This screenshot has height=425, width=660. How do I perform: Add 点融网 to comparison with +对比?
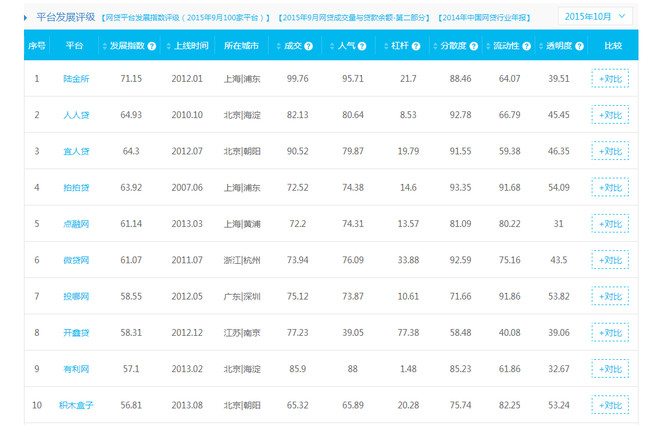coord(610,224)
